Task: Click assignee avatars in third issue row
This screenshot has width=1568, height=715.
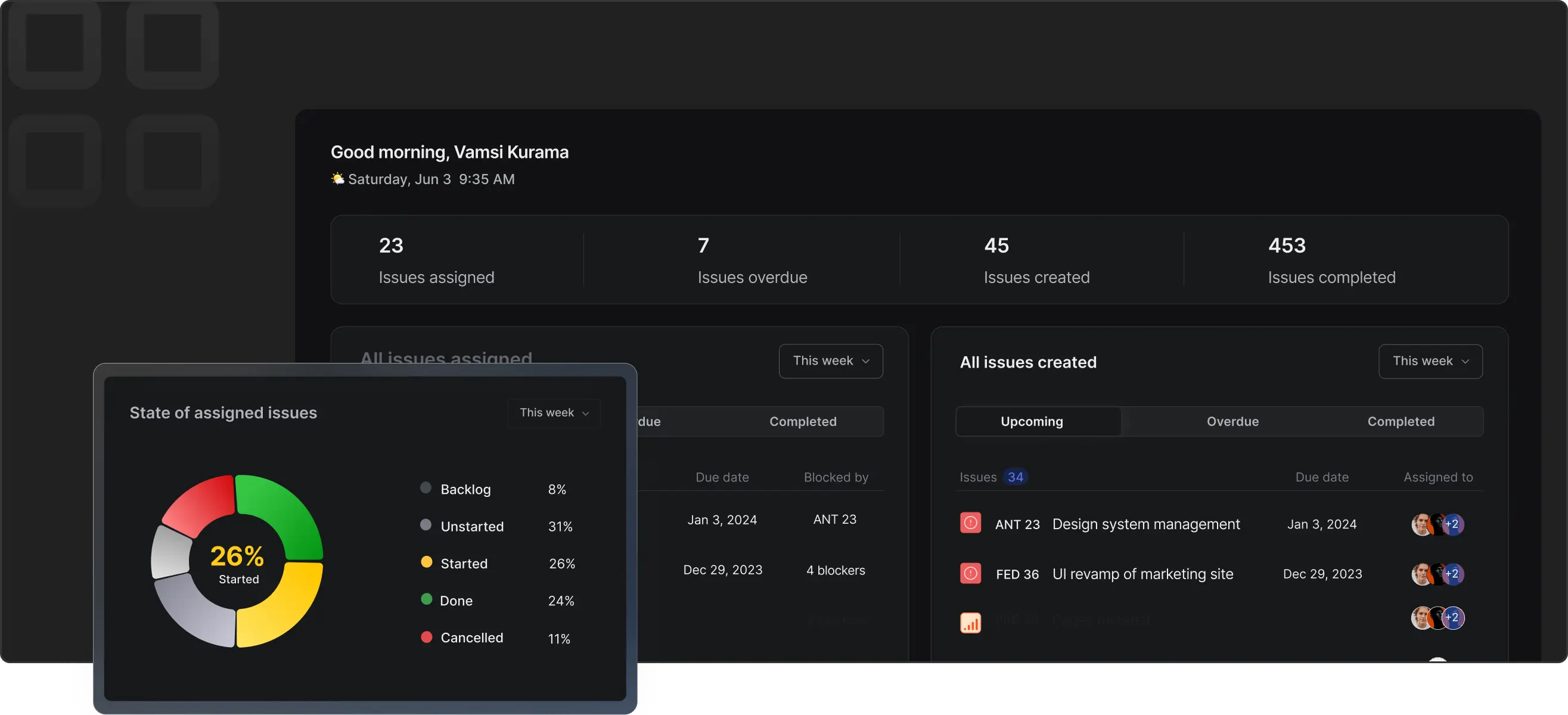Action: click(1437, 618)
